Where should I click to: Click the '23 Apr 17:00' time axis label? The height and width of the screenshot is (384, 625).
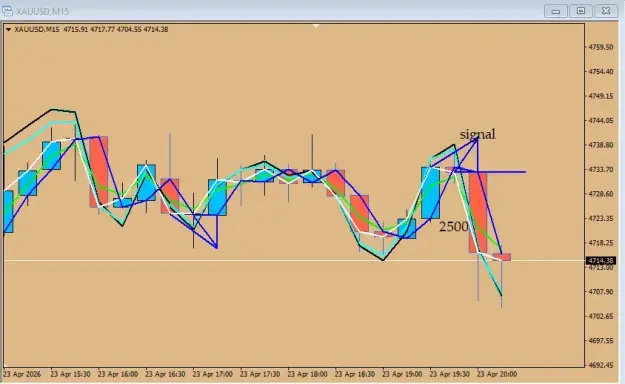pyautogui.click(x=212, y=374)
